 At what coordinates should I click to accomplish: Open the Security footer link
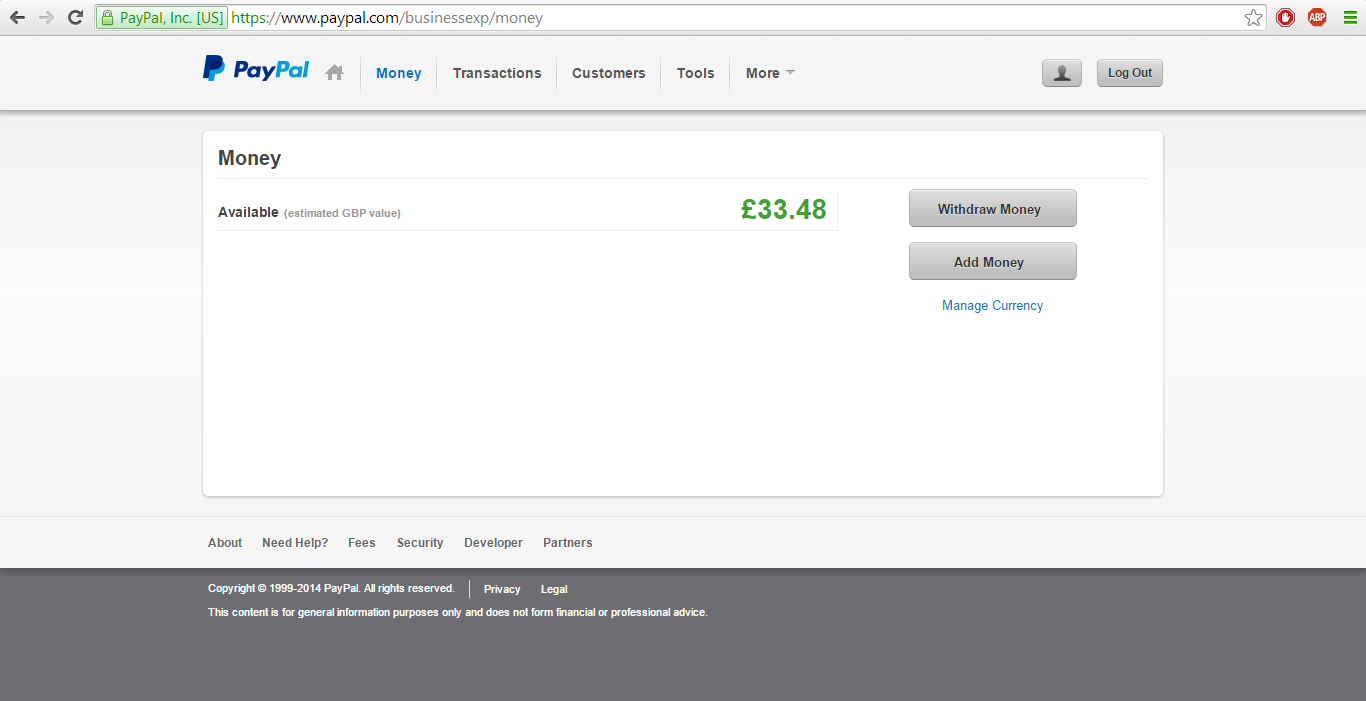click(420, 543)
